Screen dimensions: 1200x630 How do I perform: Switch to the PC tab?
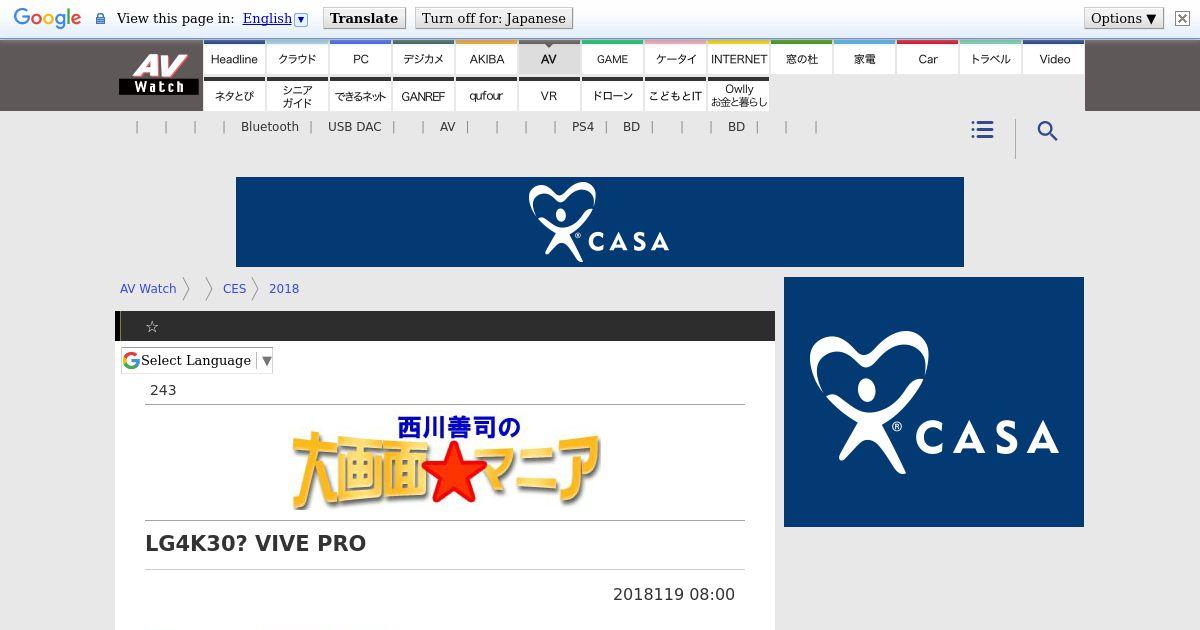point(361,58)
